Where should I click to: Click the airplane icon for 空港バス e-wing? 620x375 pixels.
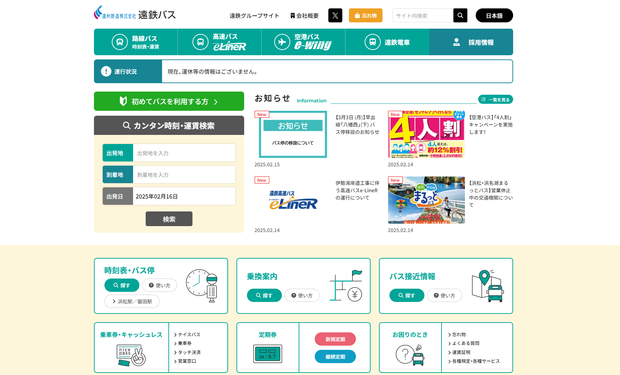282,42
